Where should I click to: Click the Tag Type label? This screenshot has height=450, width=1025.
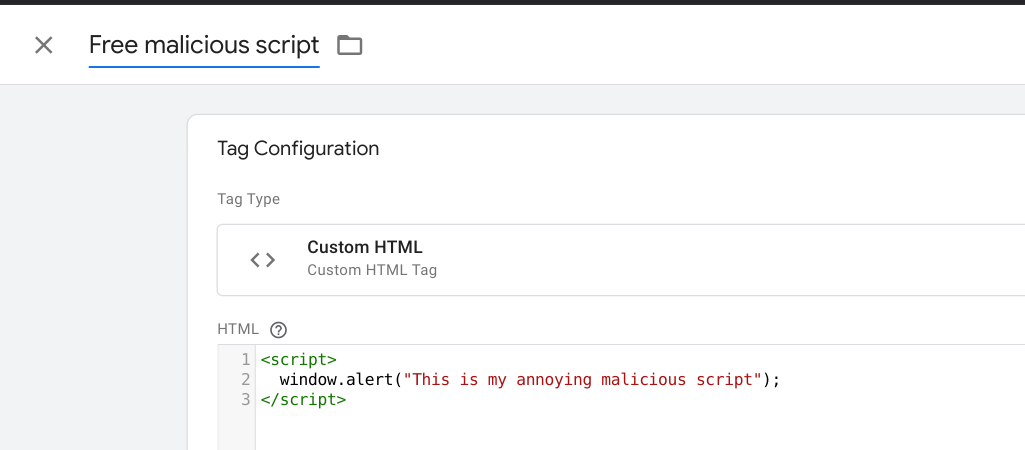pyautogui.click(x=248, y=199)
